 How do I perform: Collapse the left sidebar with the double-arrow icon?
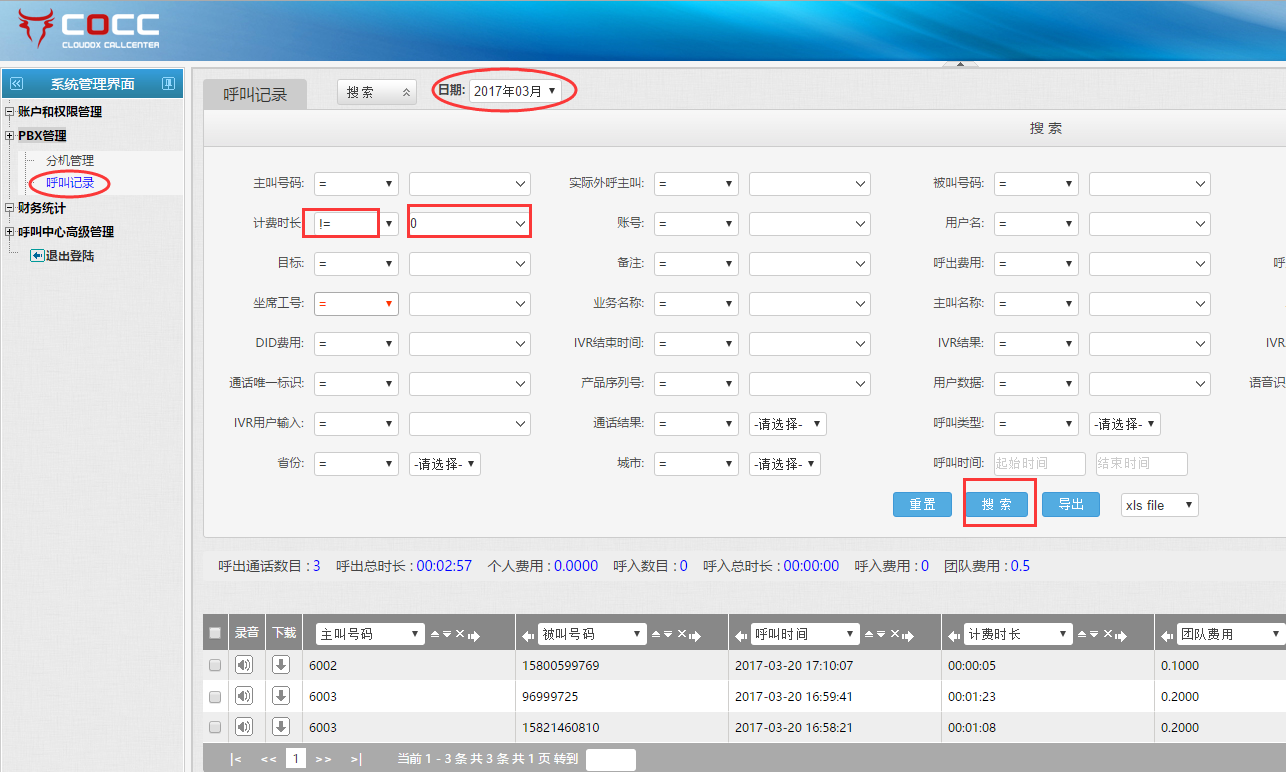16,84
